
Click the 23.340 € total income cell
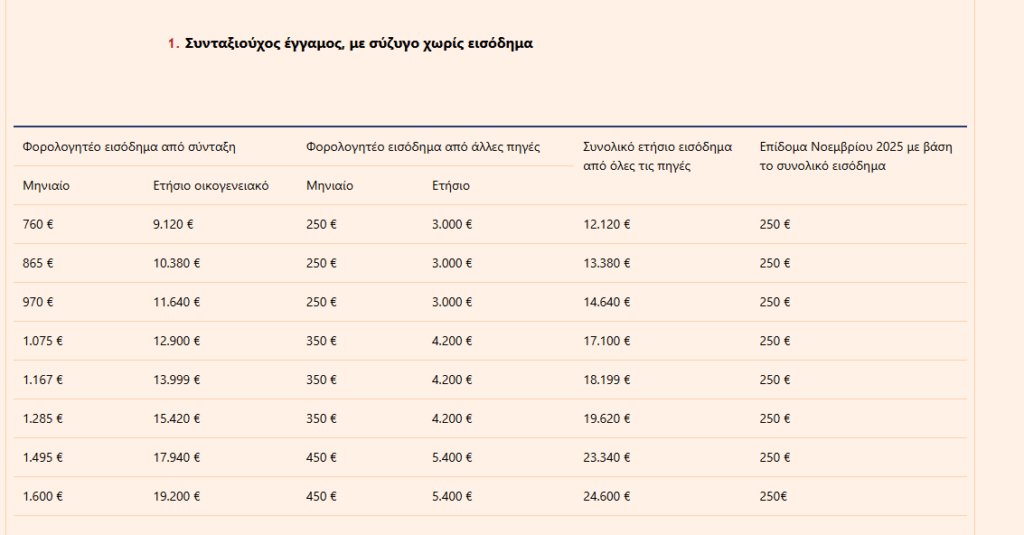tap(606, 458)
